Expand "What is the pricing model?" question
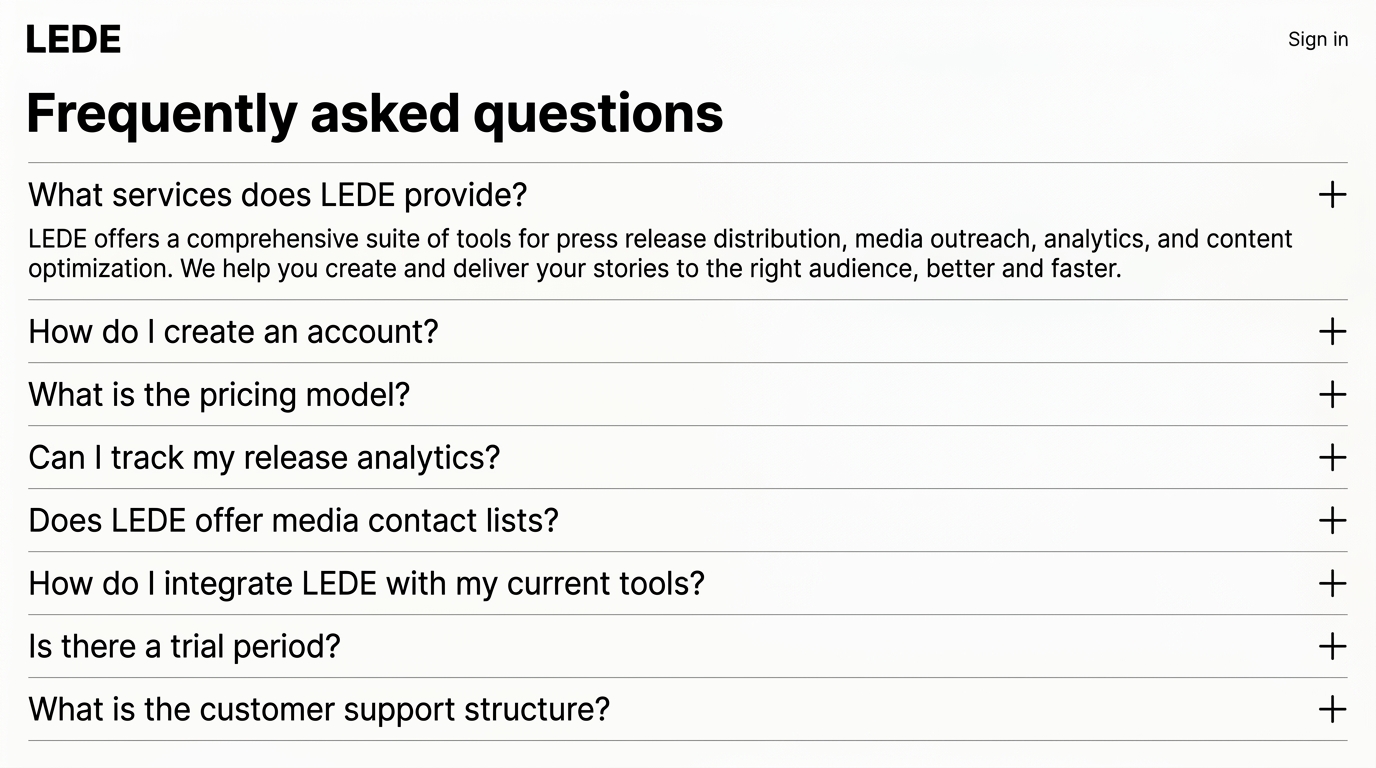 pos(219,395)
